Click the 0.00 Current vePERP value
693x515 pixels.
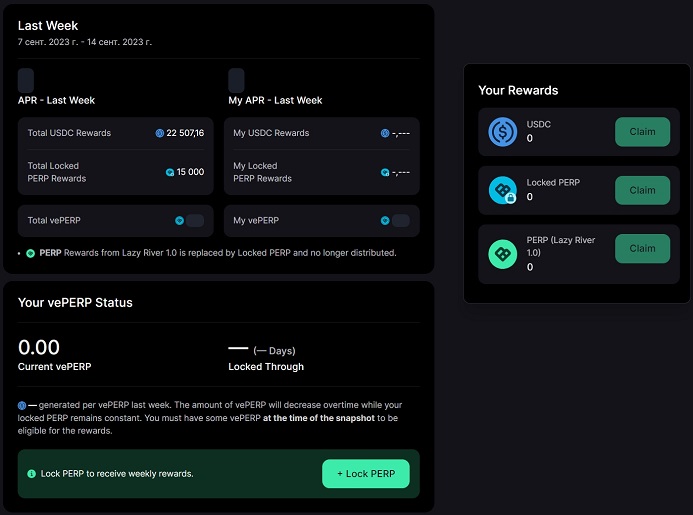(x=39, y=348)
